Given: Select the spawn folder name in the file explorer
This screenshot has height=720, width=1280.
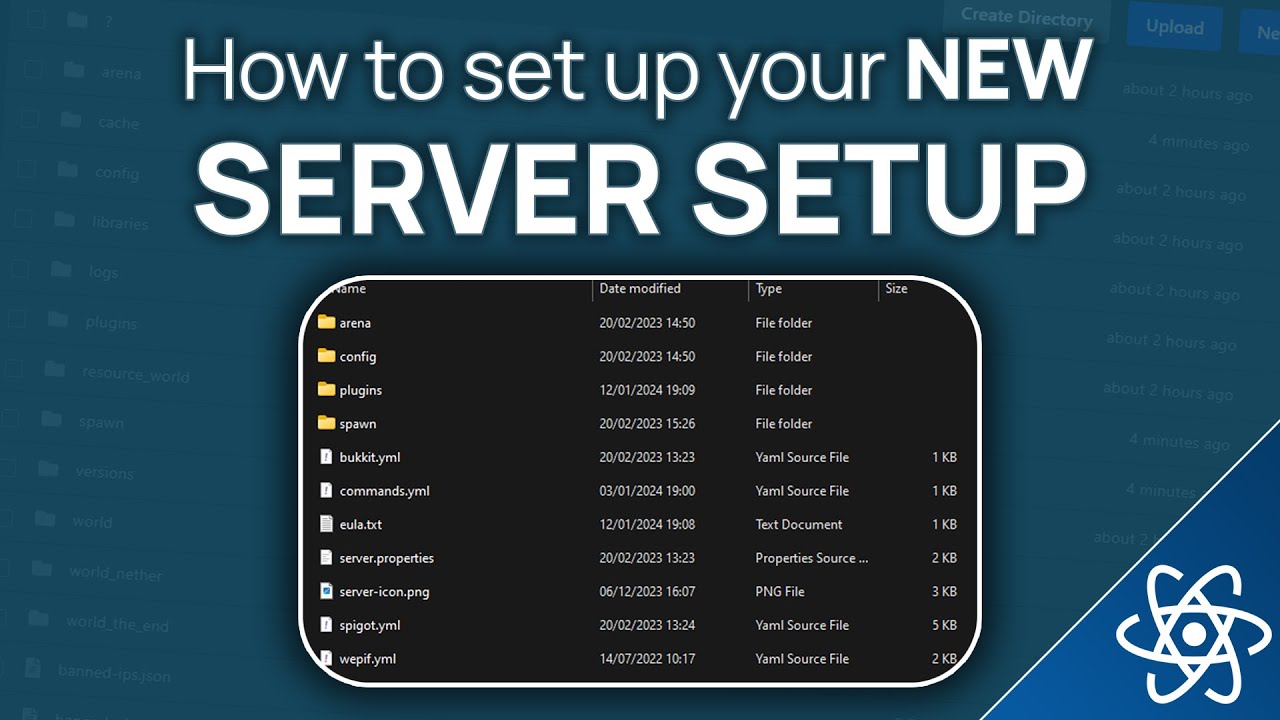Looking at the screenshot, I should click(x=358, y=424).
